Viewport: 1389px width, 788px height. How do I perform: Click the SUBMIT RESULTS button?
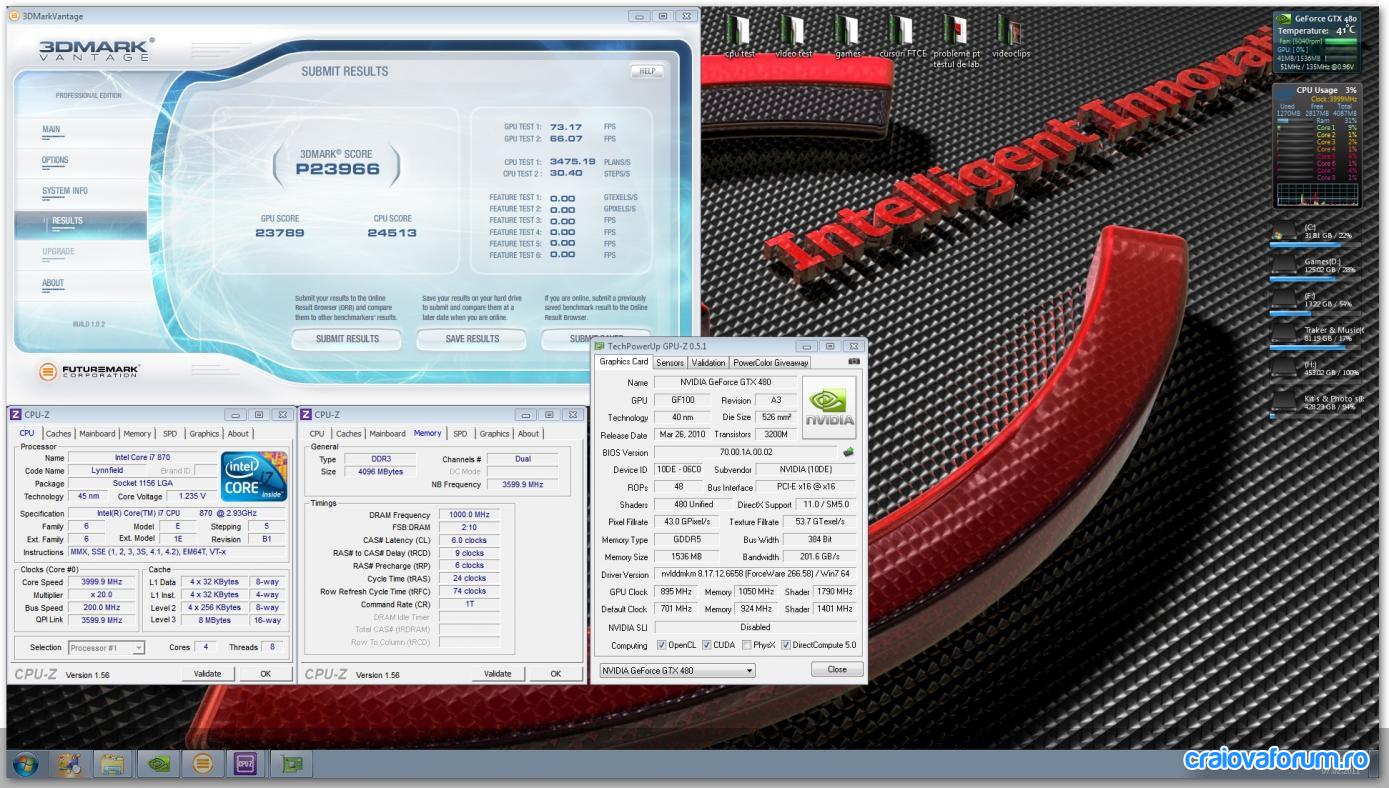pos(347,339)
